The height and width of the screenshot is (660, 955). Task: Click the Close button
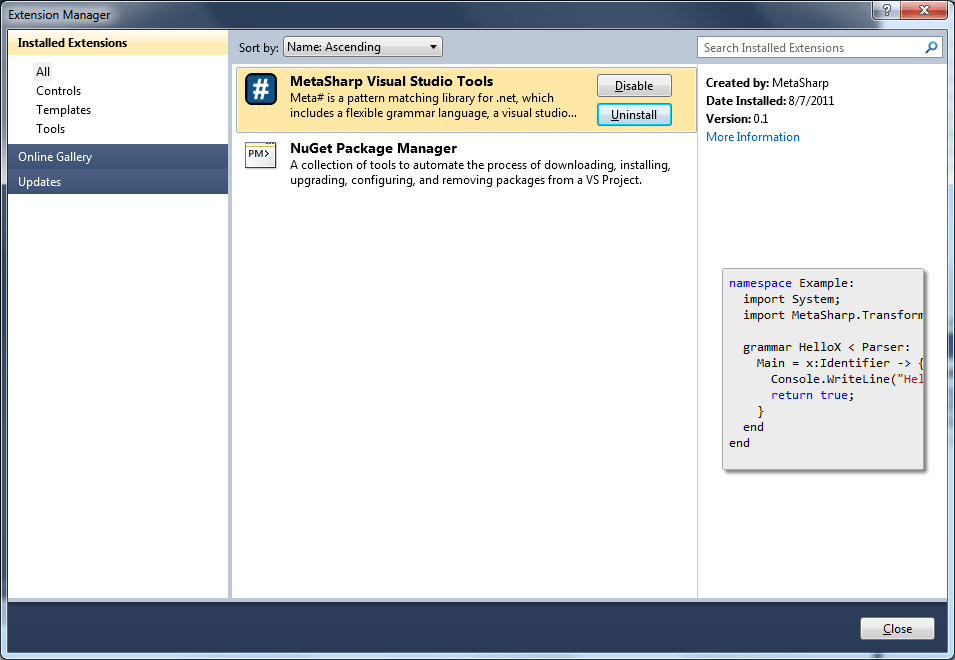pyautogui.click(x=897, y=628)
